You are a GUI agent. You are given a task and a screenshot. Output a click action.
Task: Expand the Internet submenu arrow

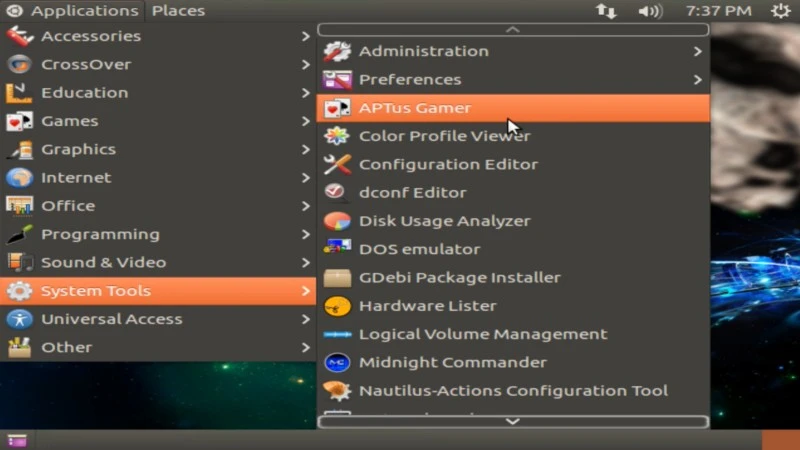[x=305, y=178]
